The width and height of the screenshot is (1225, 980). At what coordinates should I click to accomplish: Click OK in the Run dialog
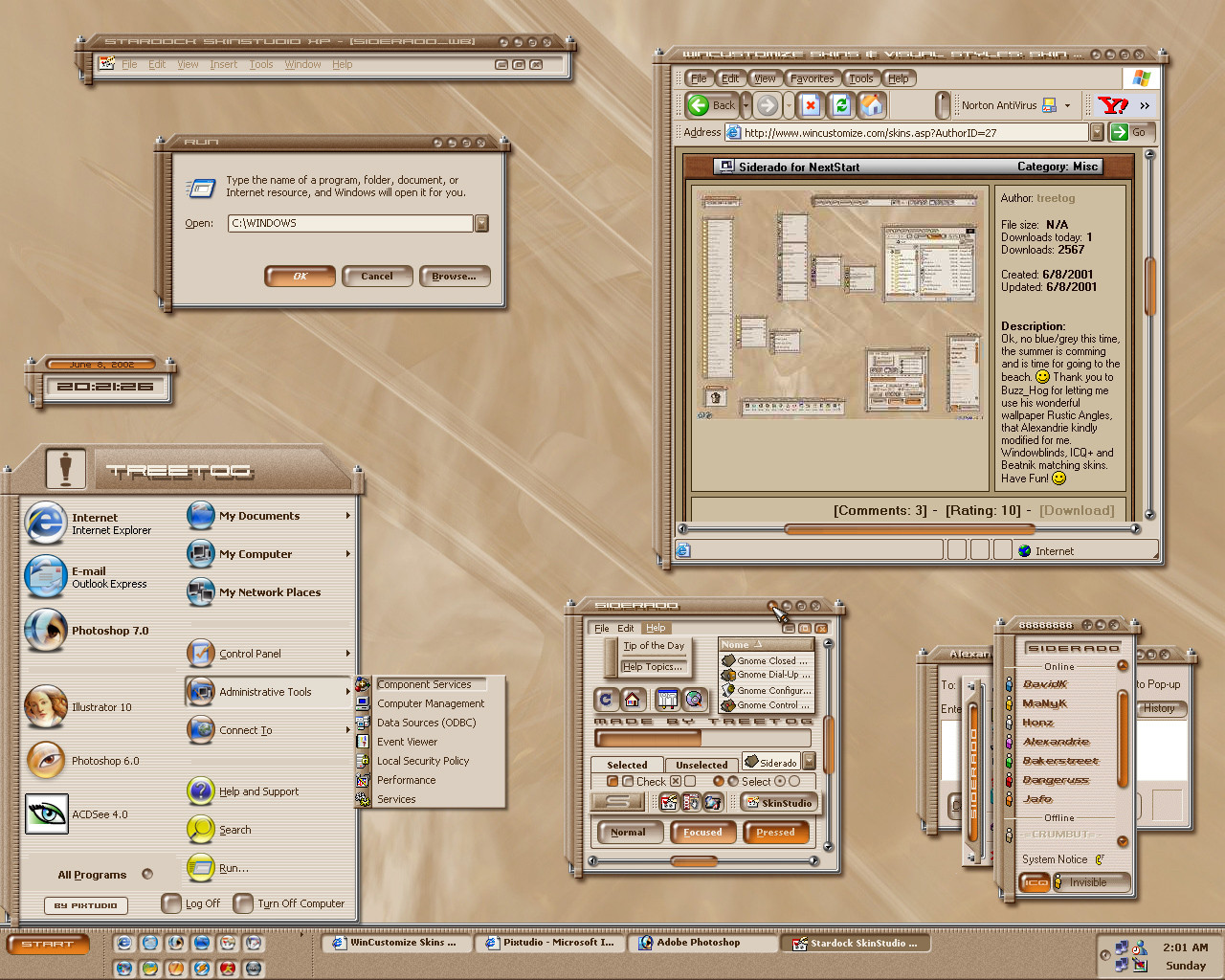click(300, 276)
